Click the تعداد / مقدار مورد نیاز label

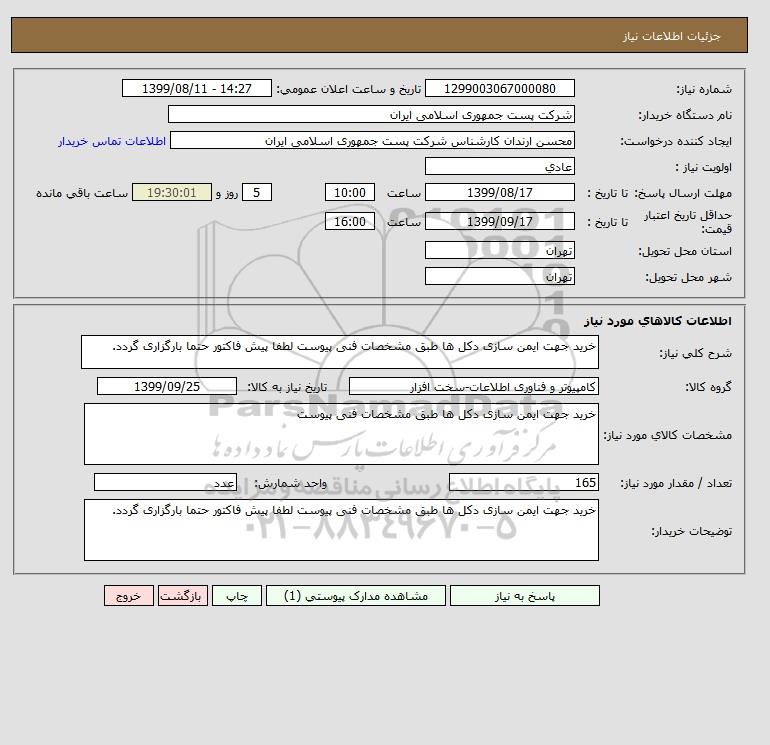(x=676, y=483)
